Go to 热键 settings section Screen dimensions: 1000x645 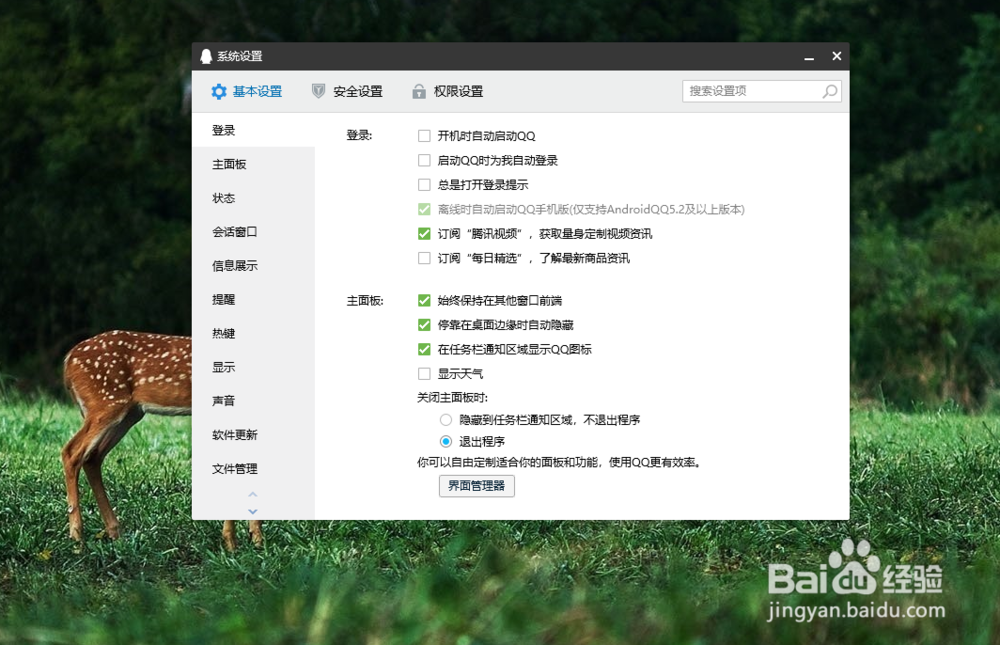click(x=253, y=333)
